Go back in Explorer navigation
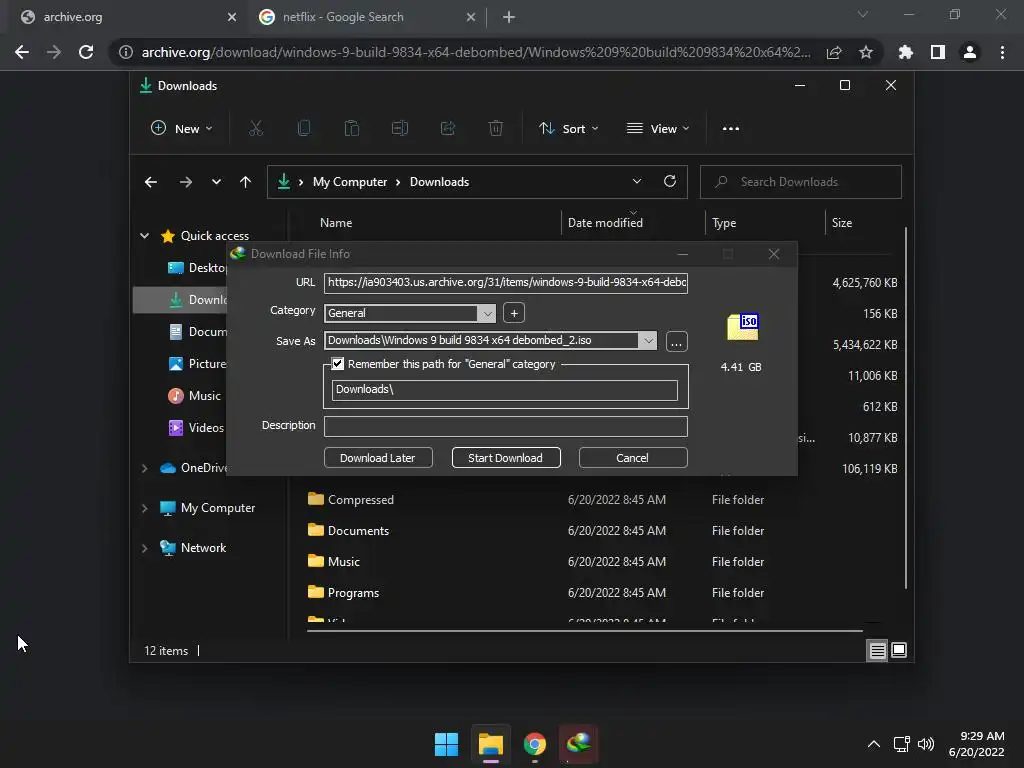1024x768 pixels. (151, 182)
